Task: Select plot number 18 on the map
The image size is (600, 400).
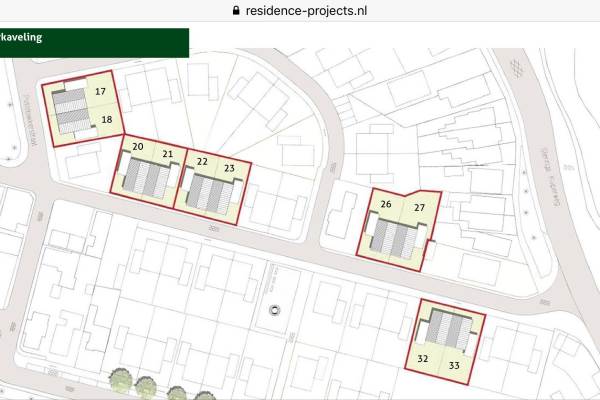Action: point(106,120)
